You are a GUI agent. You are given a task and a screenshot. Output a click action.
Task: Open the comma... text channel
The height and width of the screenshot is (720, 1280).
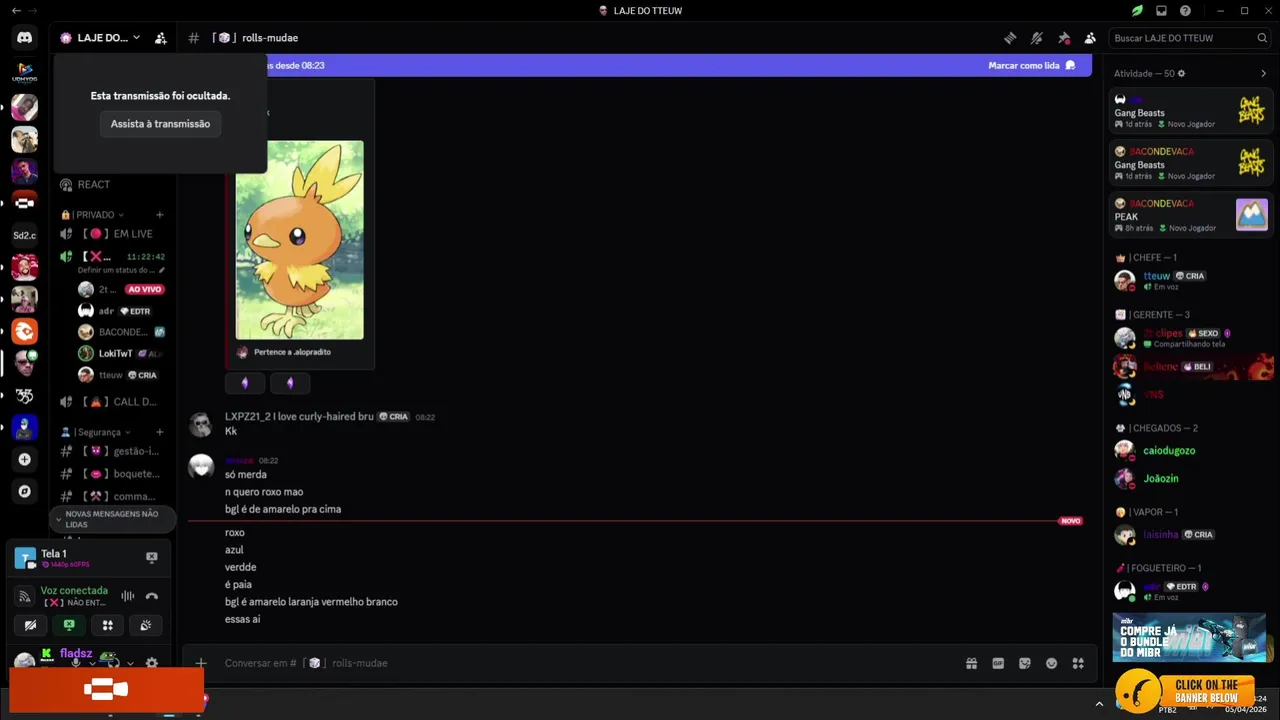point(110,496)
